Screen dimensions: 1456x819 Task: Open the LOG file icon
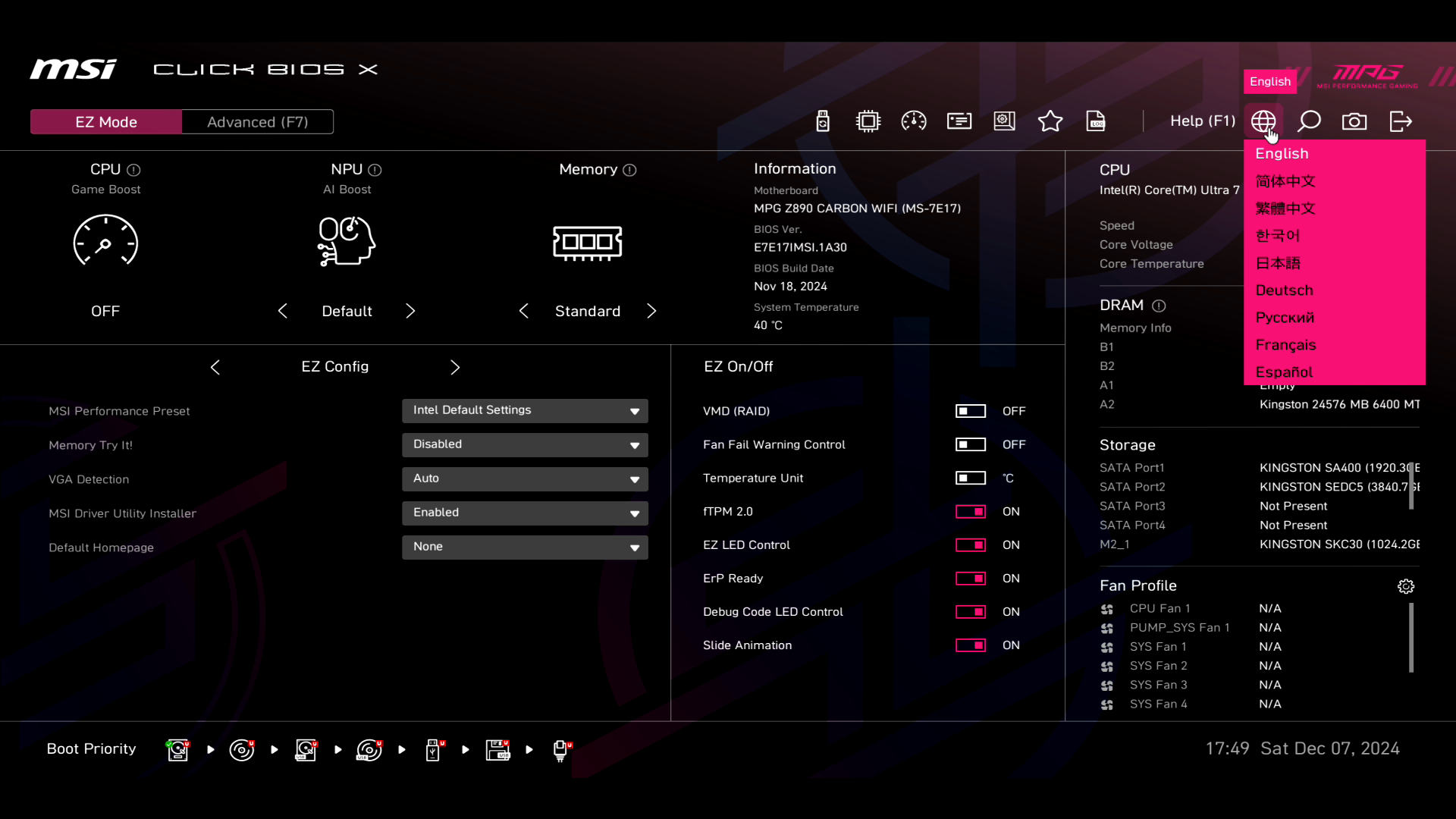(1096, 121)
